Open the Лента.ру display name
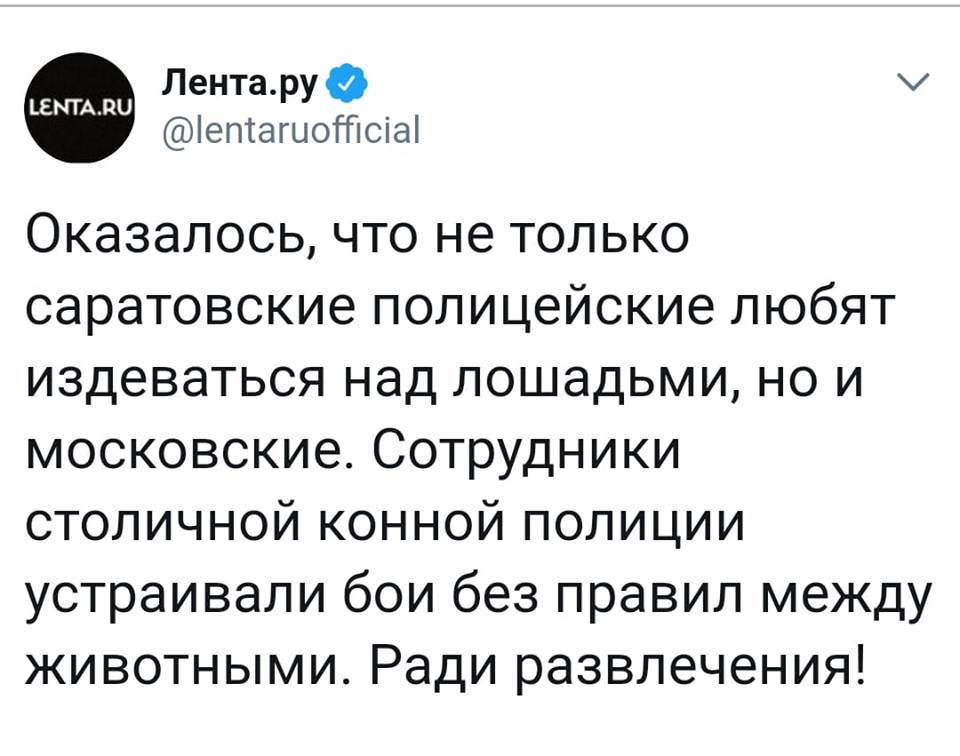Screen dimensions: 960x756 239,85
